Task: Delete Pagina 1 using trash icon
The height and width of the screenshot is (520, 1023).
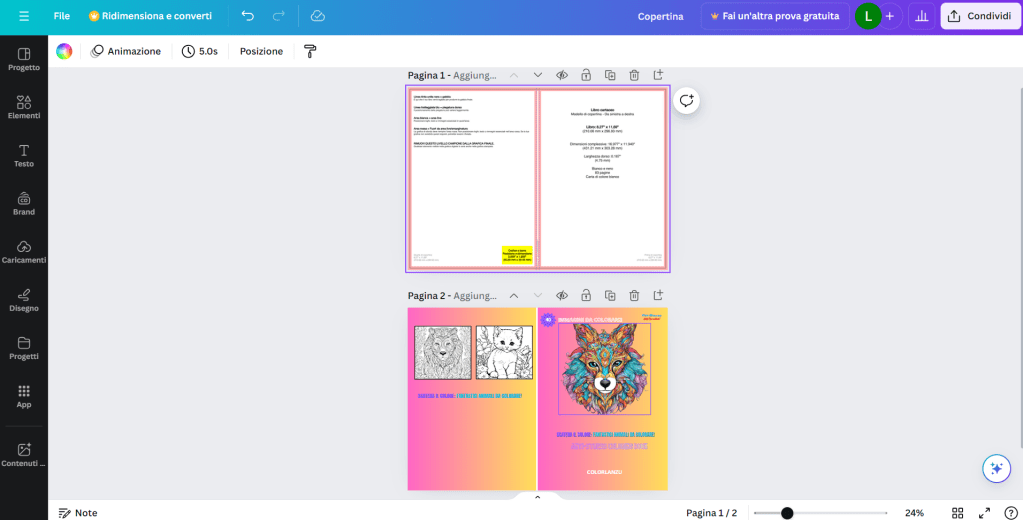Action: click(634, 75)
